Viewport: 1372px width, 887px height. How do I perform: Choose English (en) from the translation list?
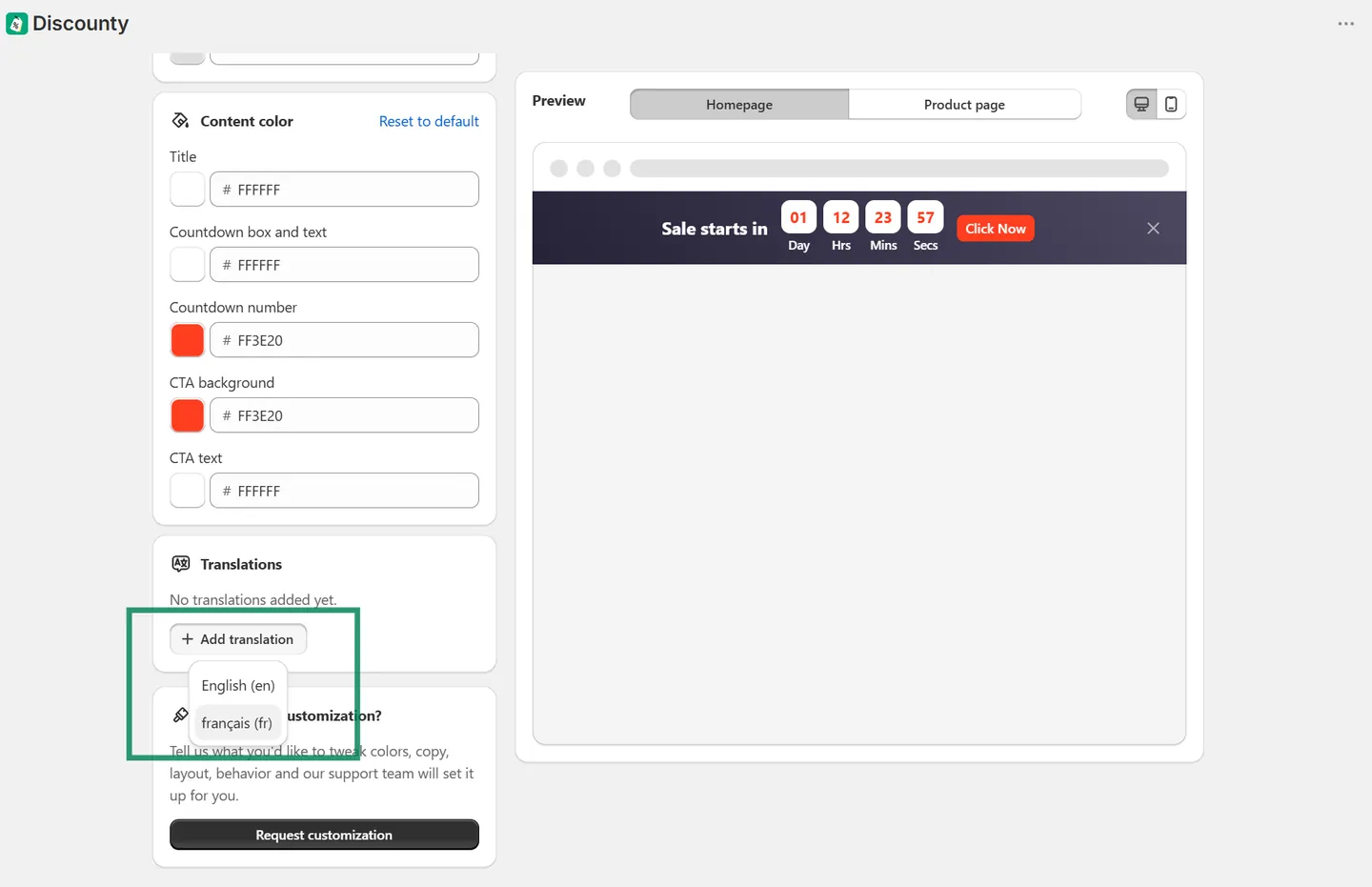[238, 686]
